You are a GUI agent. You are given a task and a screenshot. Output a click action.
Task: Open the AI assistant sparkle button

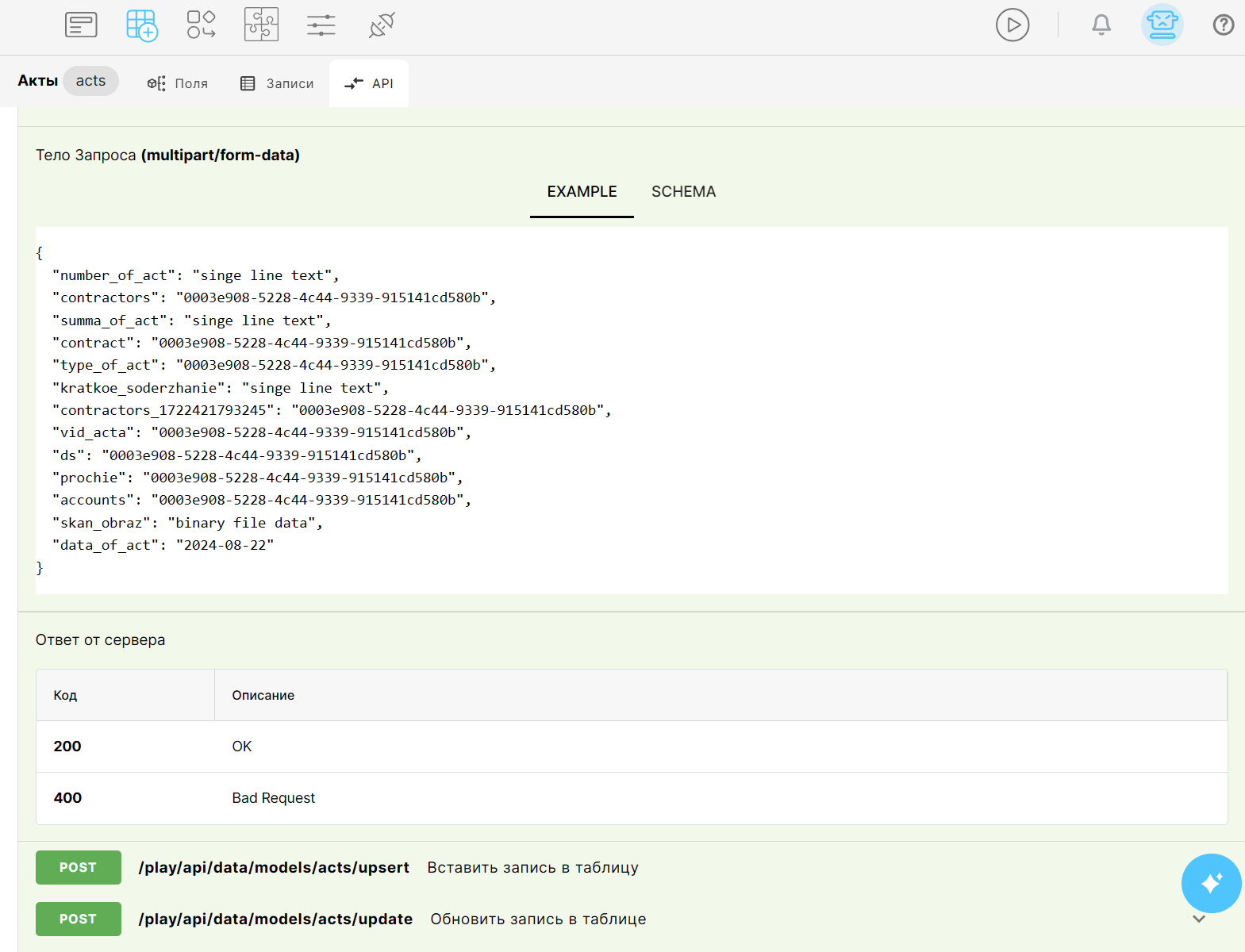1211,883
